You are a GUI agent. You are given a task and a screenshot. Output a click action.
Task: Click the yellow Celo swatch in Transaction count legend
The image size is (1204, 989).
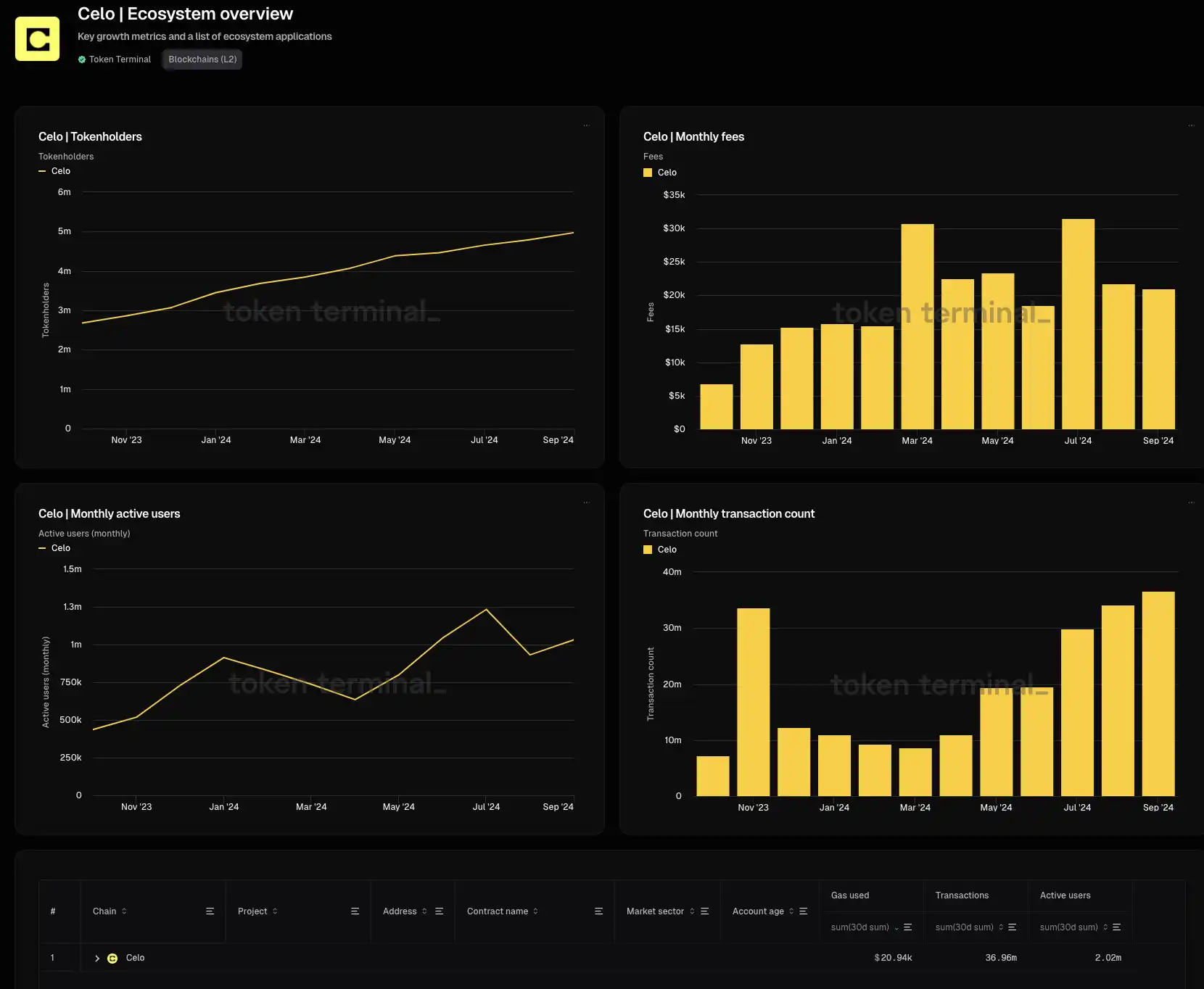[x=648, y=550]
